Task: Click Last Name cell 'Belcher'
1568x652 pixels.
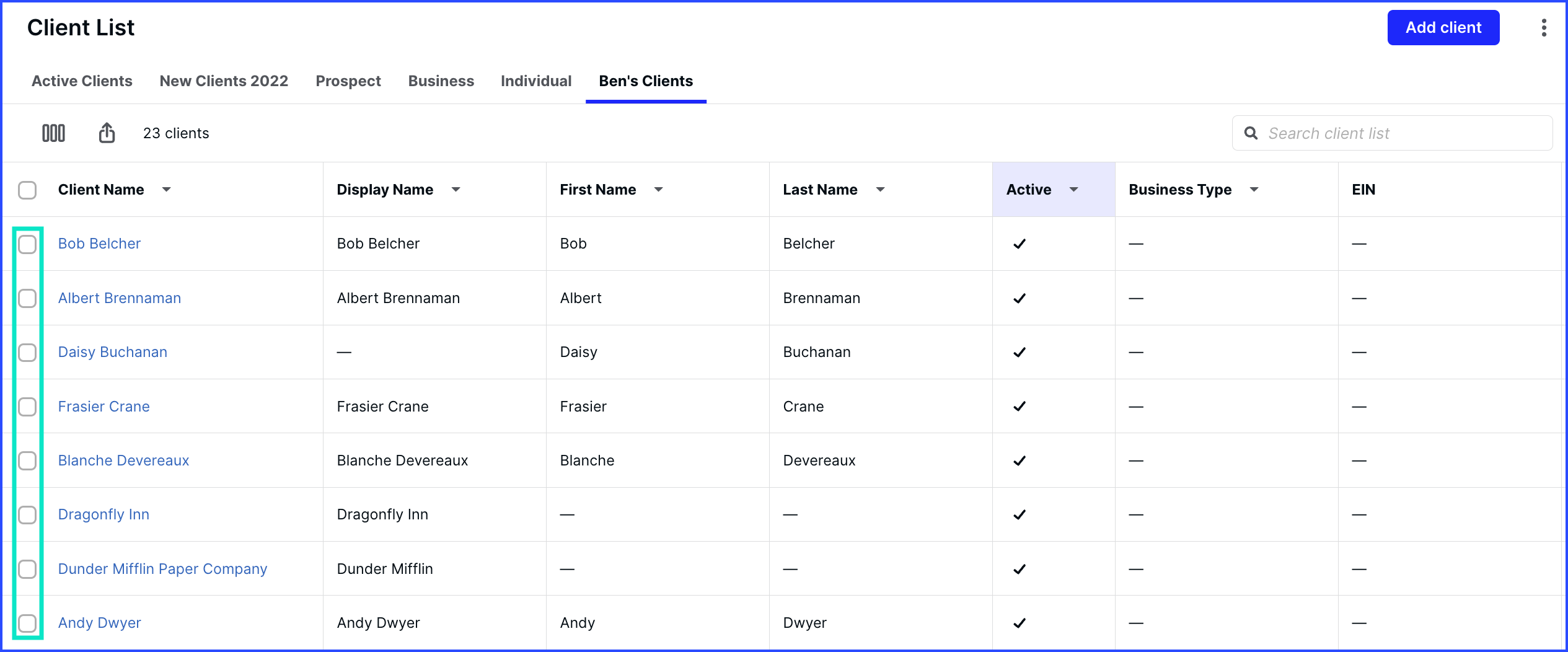Action: click(809, 244)
